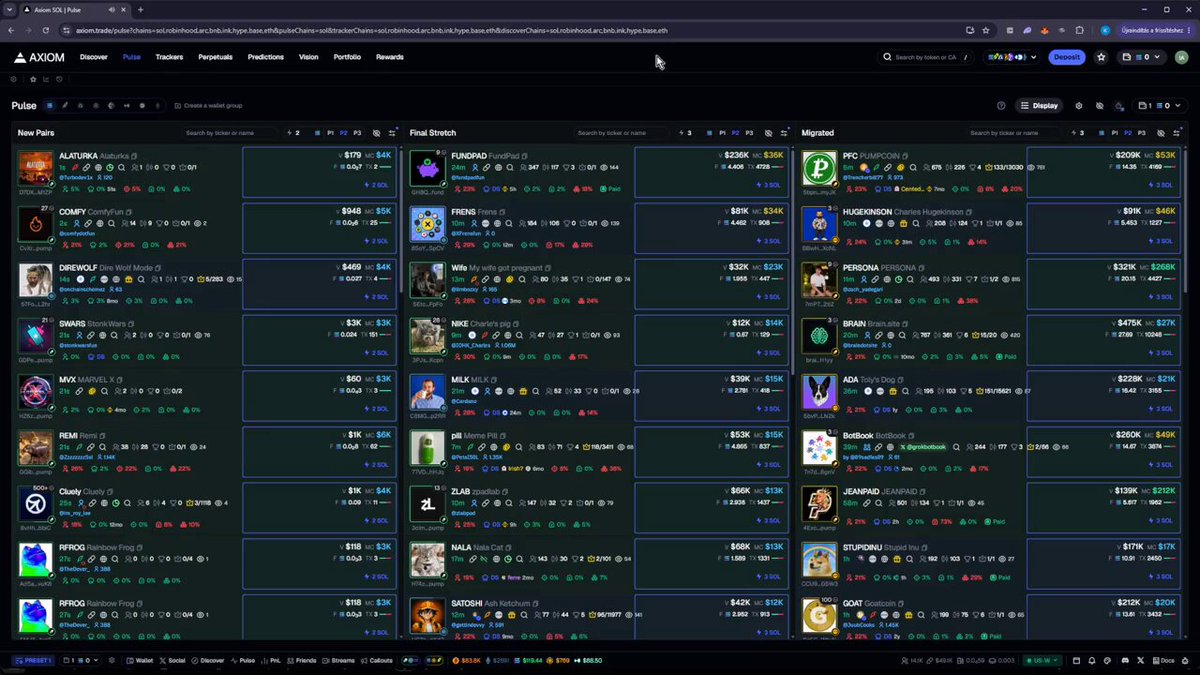Open the chain selector dropdown in the header

point(1011,57)
